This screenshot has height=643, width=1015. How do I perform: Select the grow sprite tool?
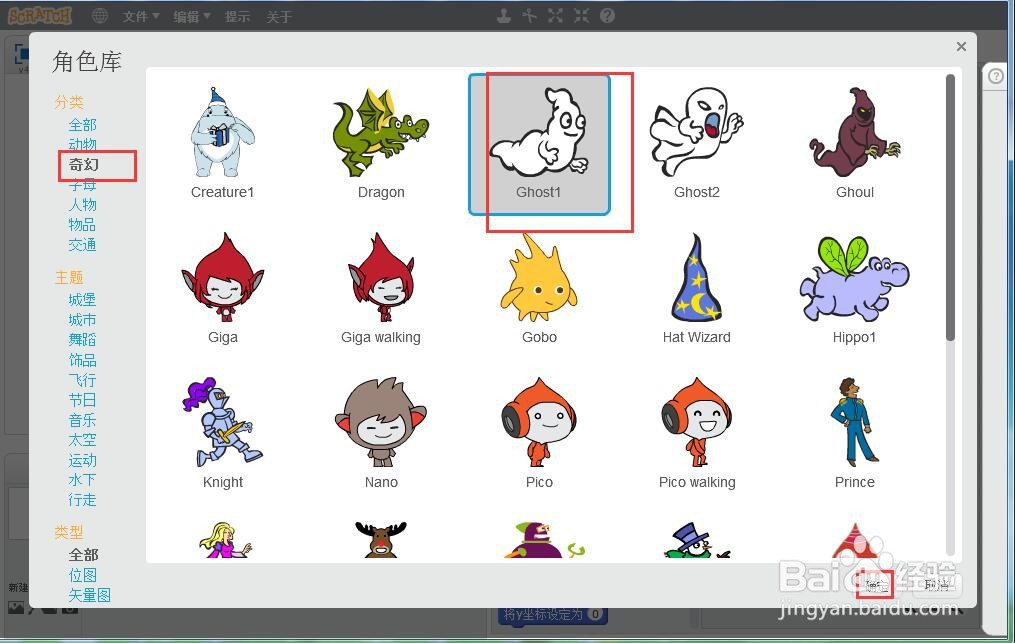(555, 16)
